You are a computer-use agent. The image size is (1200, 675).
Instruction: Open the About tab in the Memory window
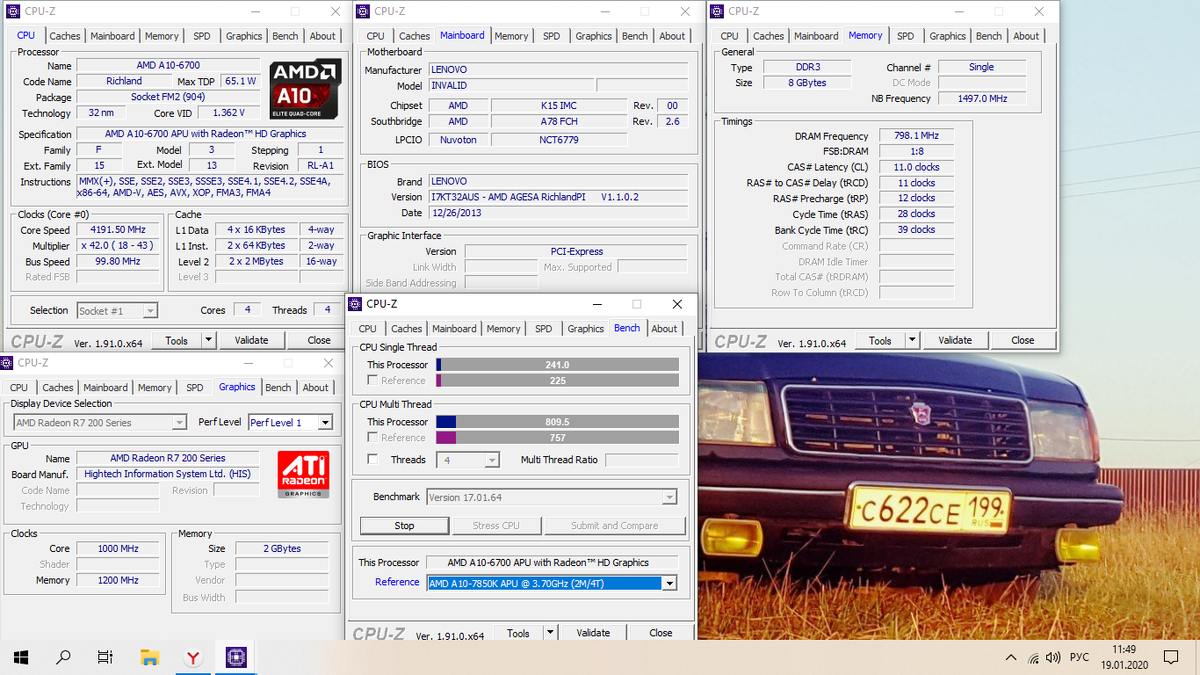point(1026,36)
